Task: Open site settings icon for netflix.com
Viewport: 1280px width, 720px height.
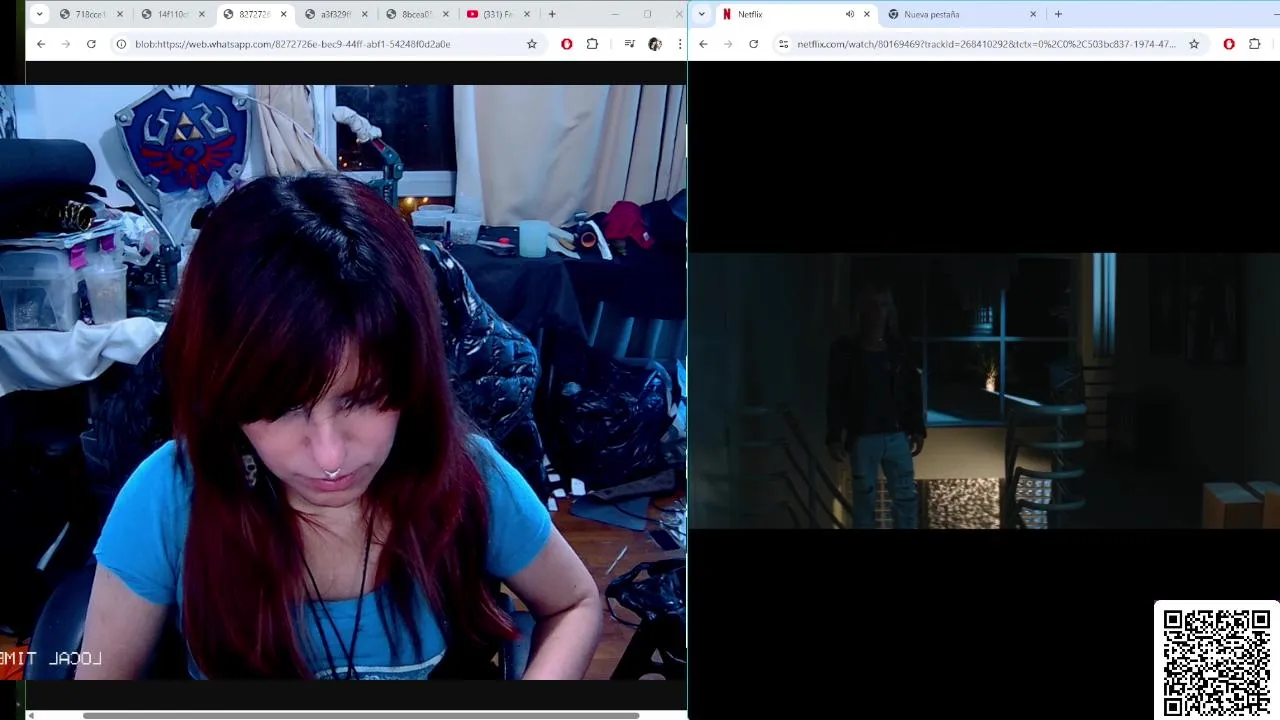Action: pos(783,44)
